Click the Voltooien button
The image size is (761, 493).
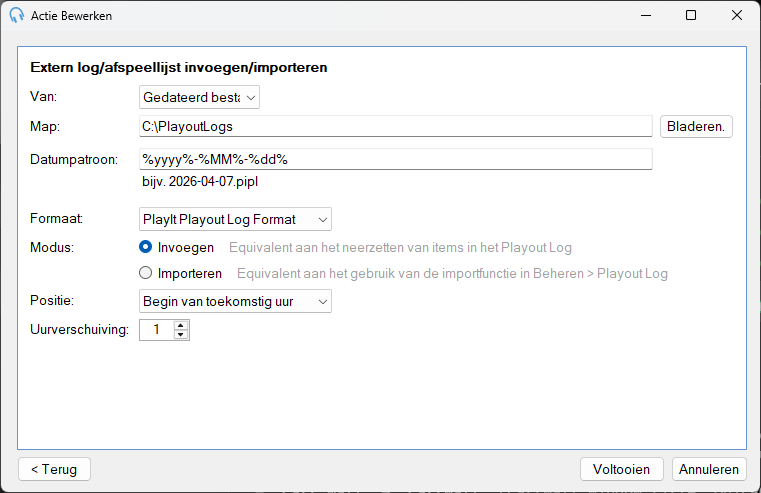point(621,469)
